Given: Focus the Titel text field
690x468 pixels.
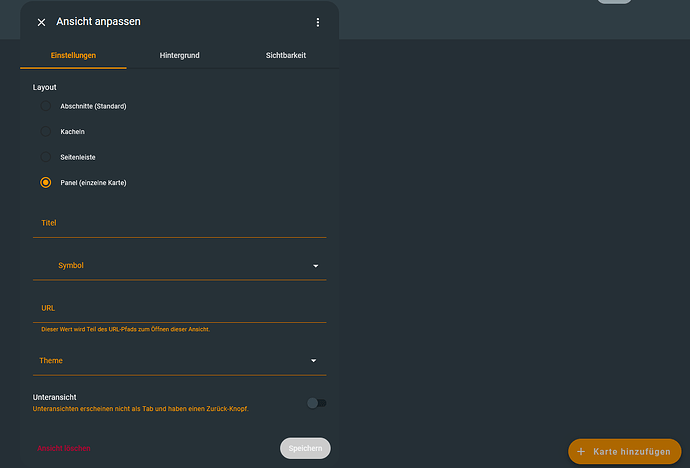Looking at the screenshot, I should pos(179,223).
